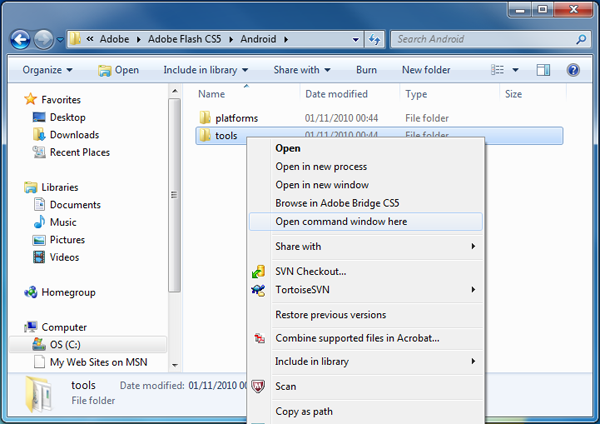Image resolution: width=600 pixels, height=424 pixels.
Task: Select the Music library
Action: 55,222
